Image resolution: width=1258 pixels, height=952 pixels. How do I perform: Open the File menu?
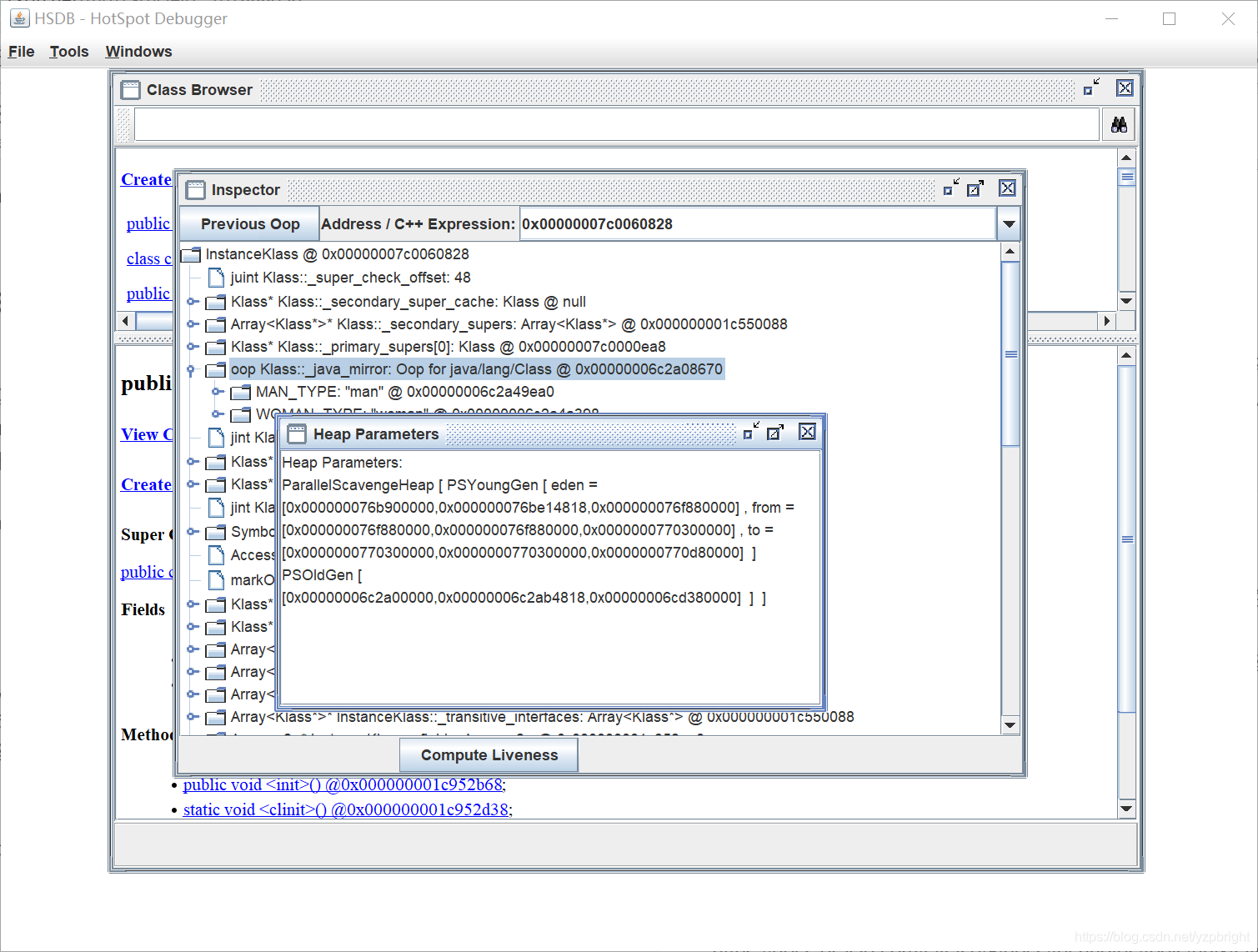click(x=22, y=52)
